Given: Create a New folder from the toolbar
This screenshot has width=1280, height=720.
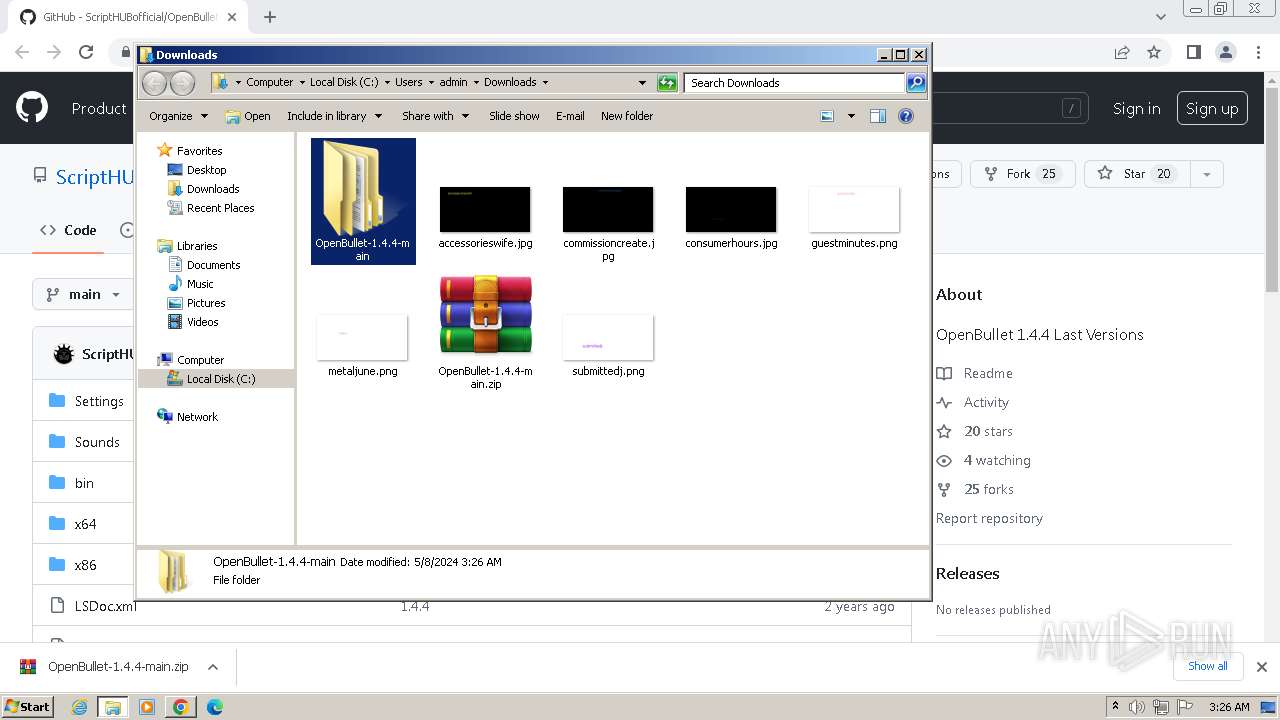Looking at the screenshot, I should click(627, 116).
